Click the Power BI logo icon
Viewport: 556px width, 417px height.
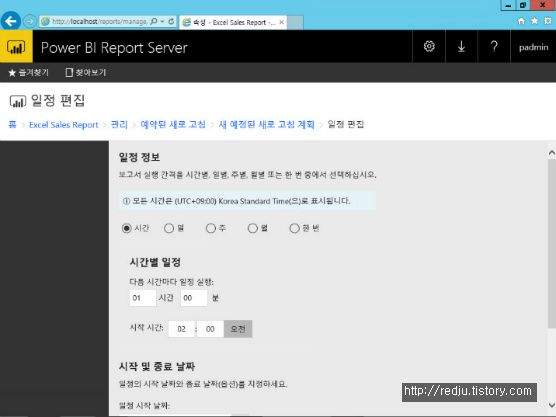pyautogui.click(x=16, y=46)
